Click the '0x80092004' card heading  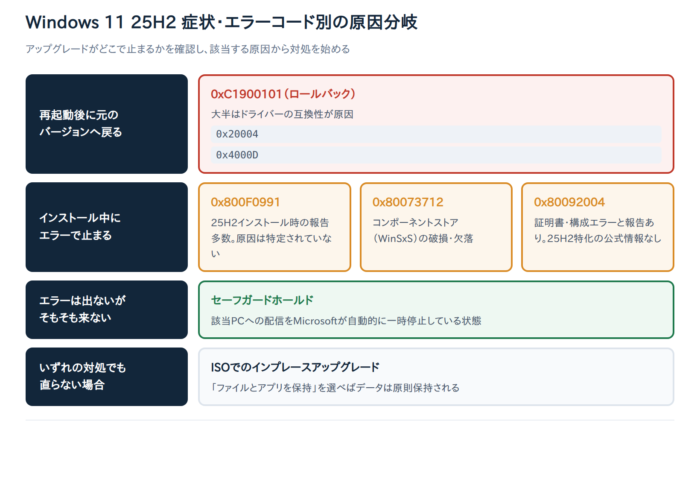(x=569, y=202)
